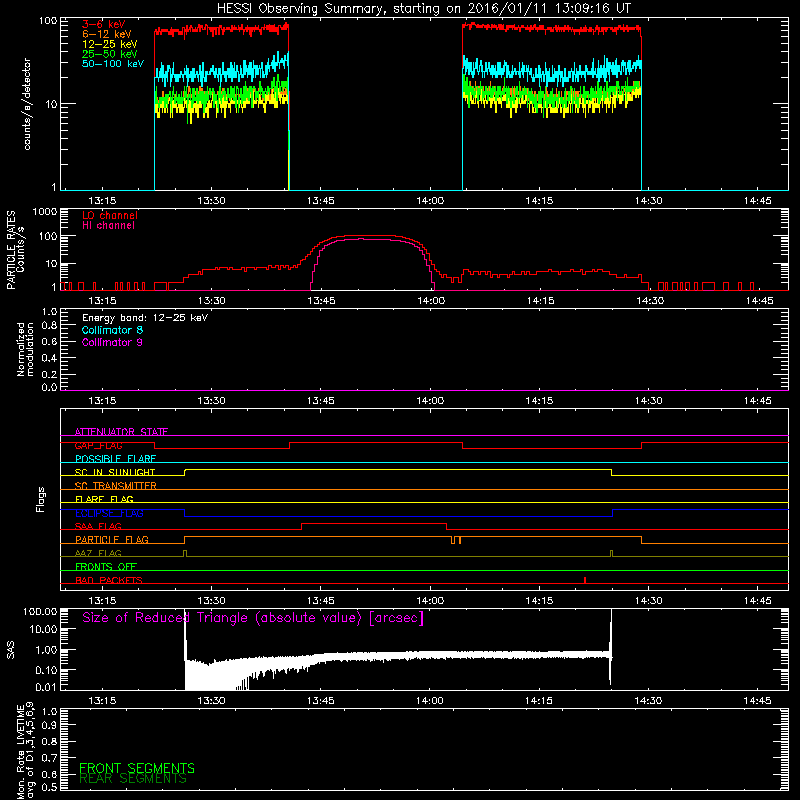
Task: Click the POSSIBLE FLARE flag label
Action: (x=115, y=459)
